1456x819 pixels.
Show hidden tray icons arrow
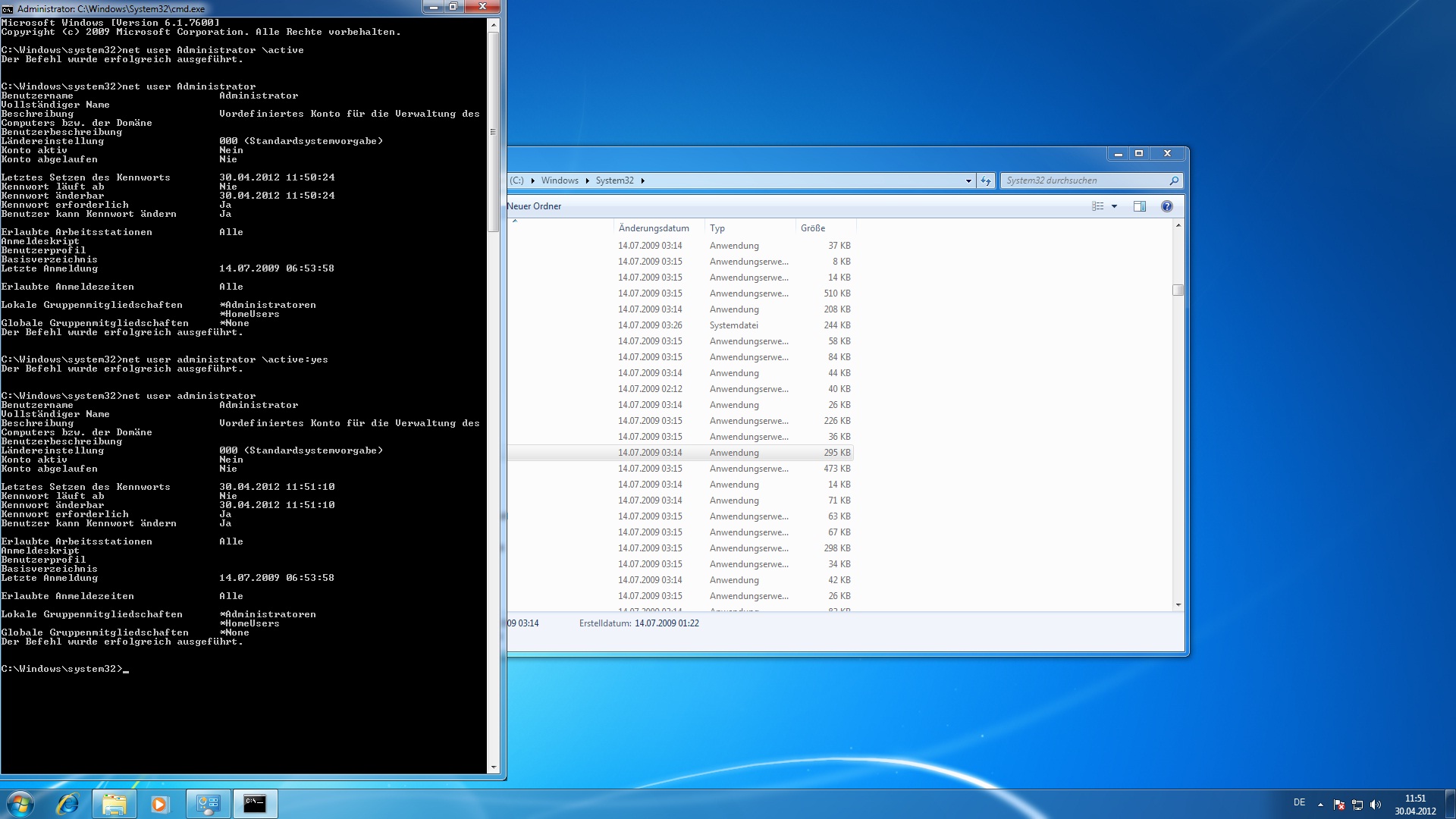[1320, 805]
